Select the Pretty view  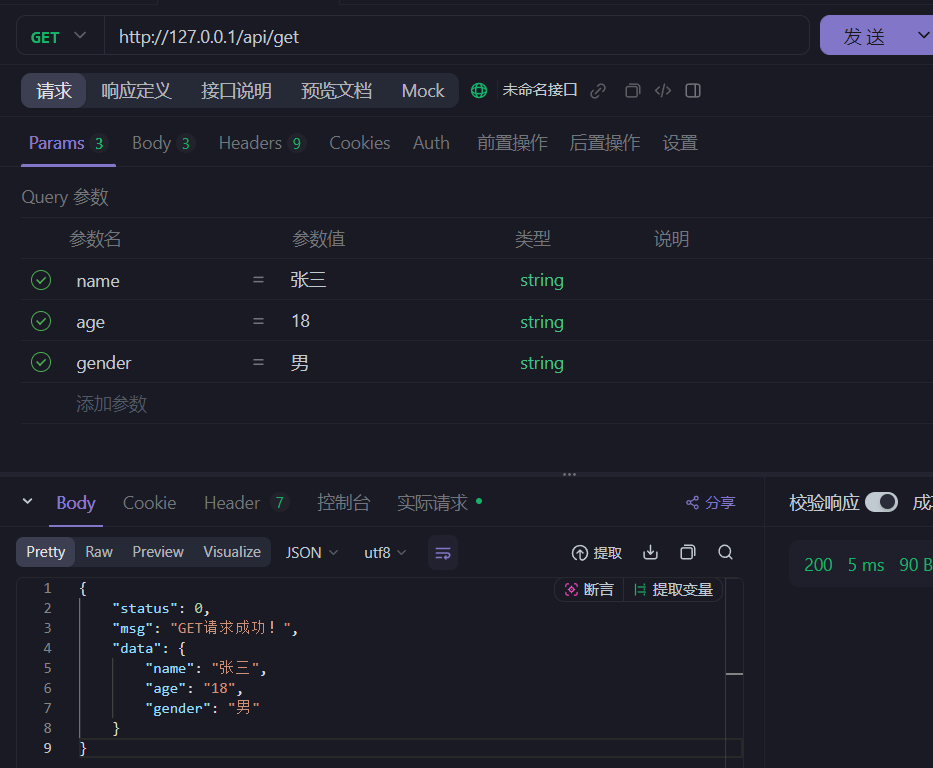pyautogui.click(x=45, y=552)
